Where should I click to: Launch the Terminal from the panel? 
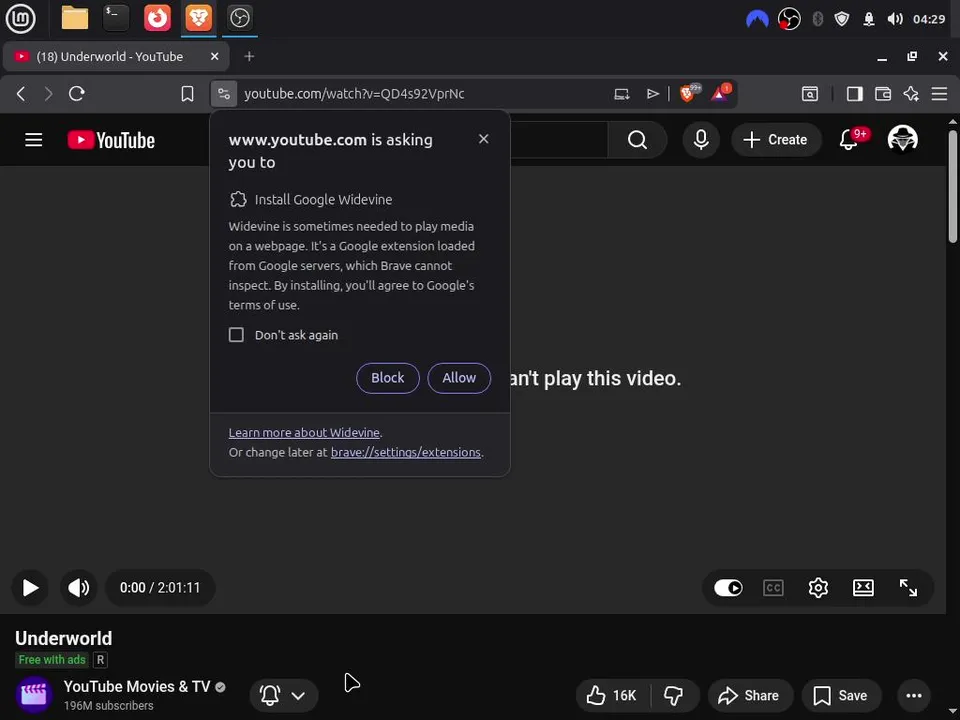(x=116, y=18)
